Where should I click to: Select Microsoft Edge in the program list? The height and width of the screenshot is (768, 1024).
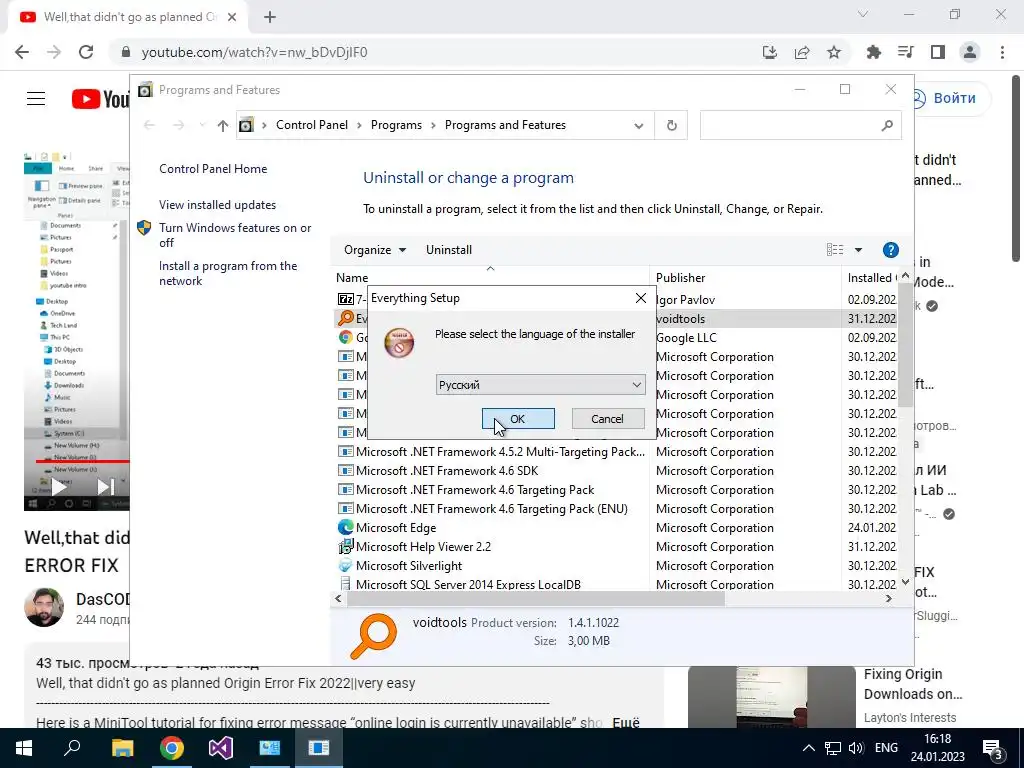[396, 528]
